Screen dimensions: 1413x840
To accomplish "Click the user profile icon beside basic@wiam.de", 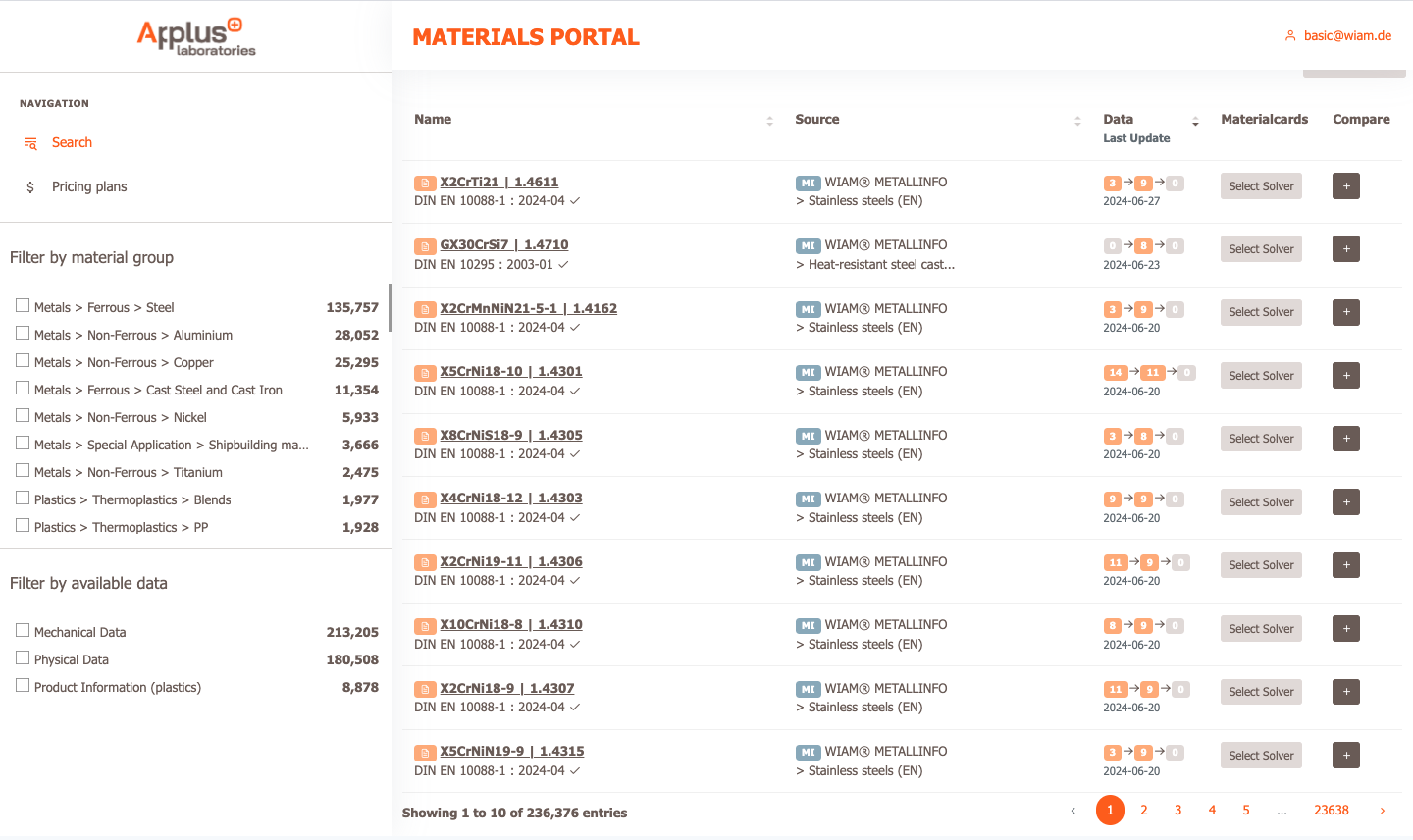I will (x=1290, y=36).
